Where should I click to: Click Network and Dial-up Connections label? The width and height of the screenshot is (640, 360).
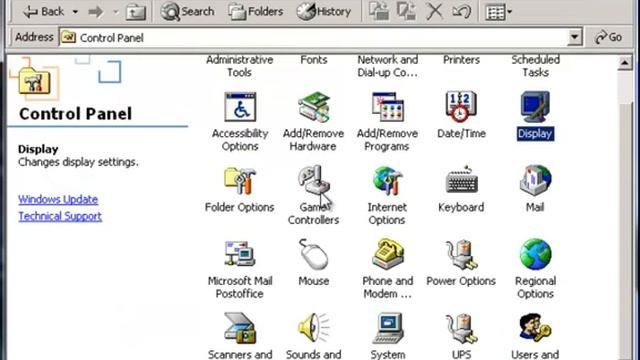(387, 66)
